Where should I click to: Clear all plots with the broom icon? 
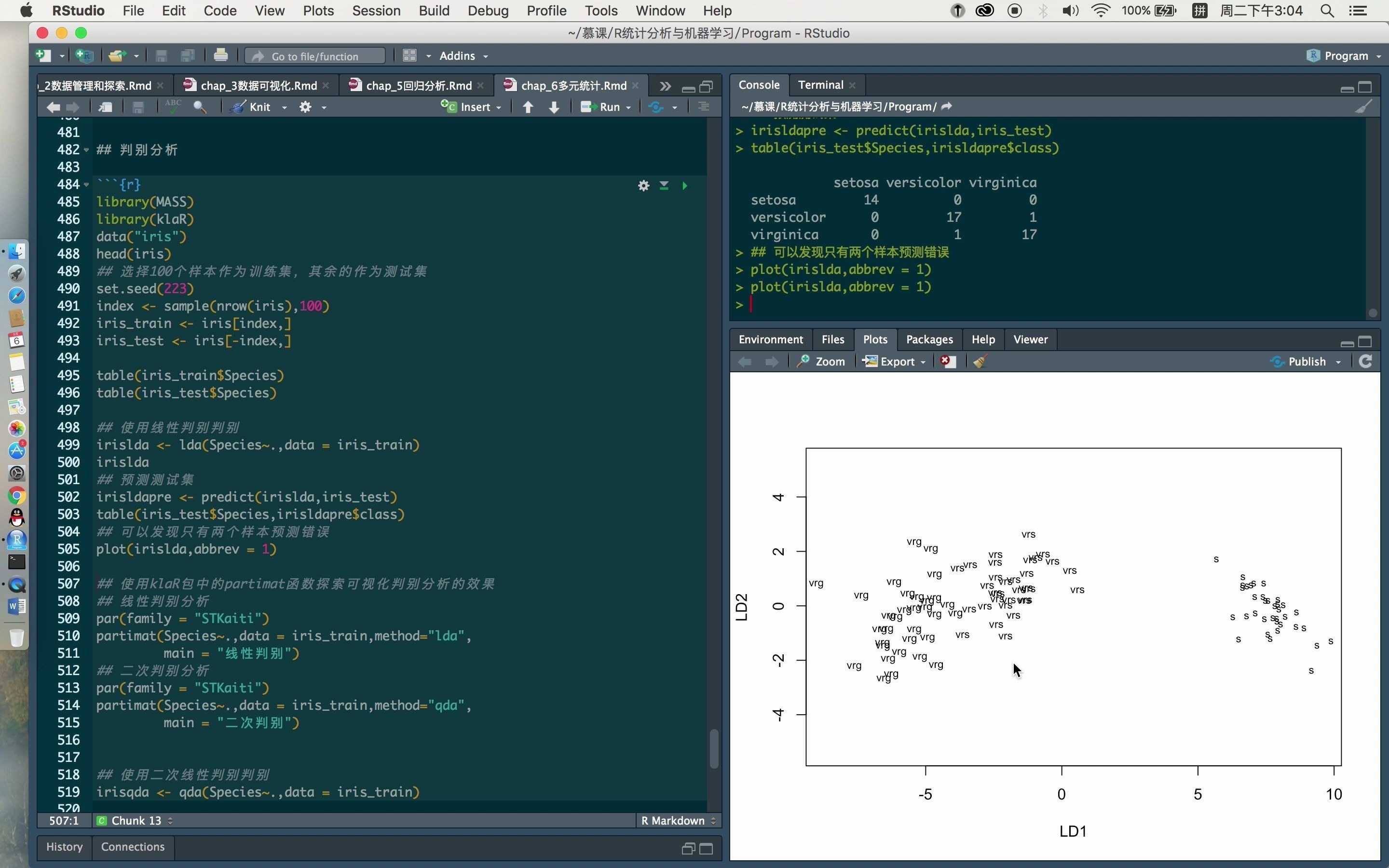980,361
